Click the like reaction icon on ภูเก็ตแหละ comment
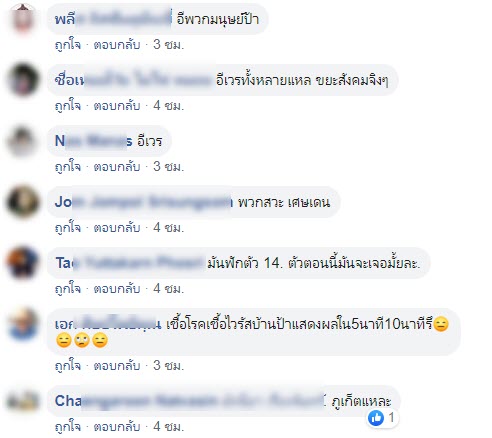 (x=376, y=418)
